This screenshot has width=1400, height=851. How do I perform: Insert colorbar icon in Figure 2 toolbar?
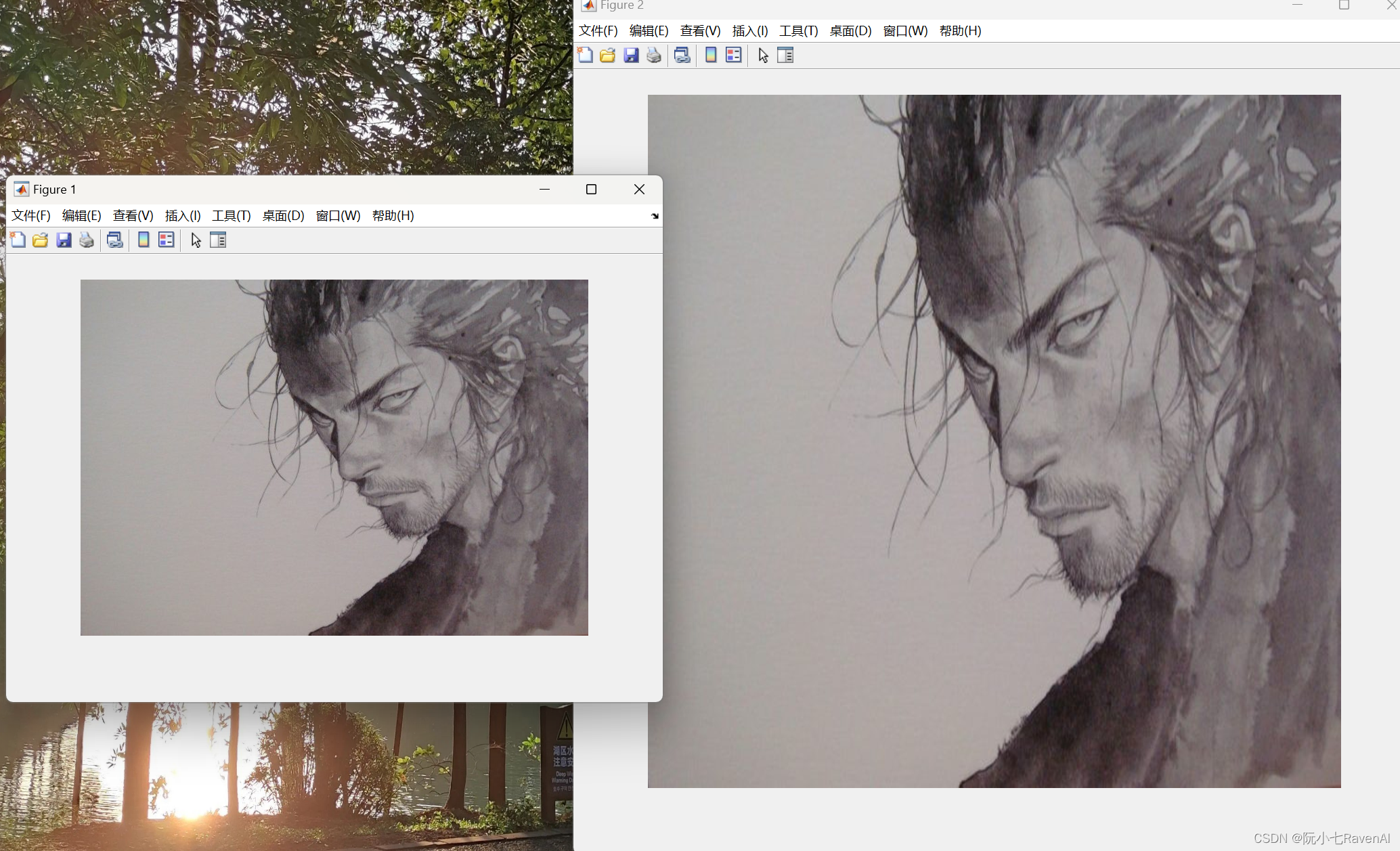click(x=711, y=56)
